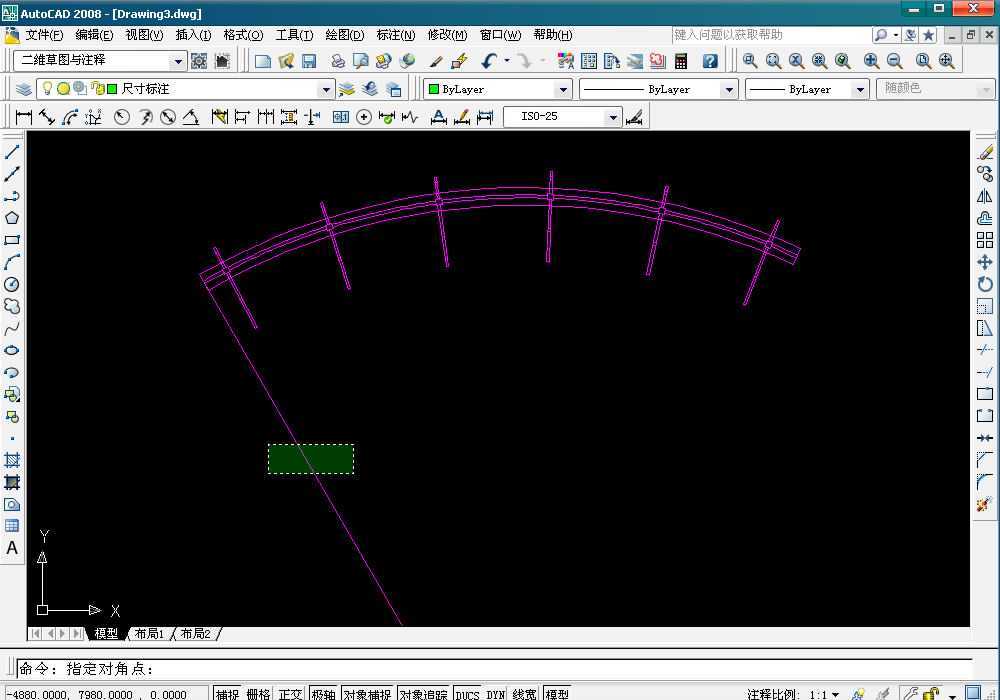
Task: Select the Array modify tool
Action: tap(985, 240)
